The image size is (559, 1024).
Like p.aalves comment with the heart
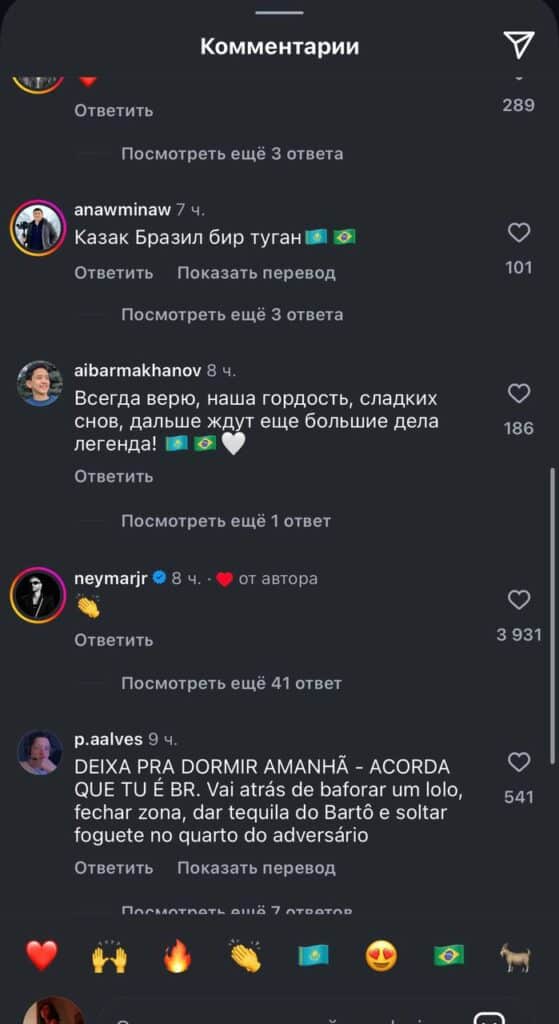(519, 761)
